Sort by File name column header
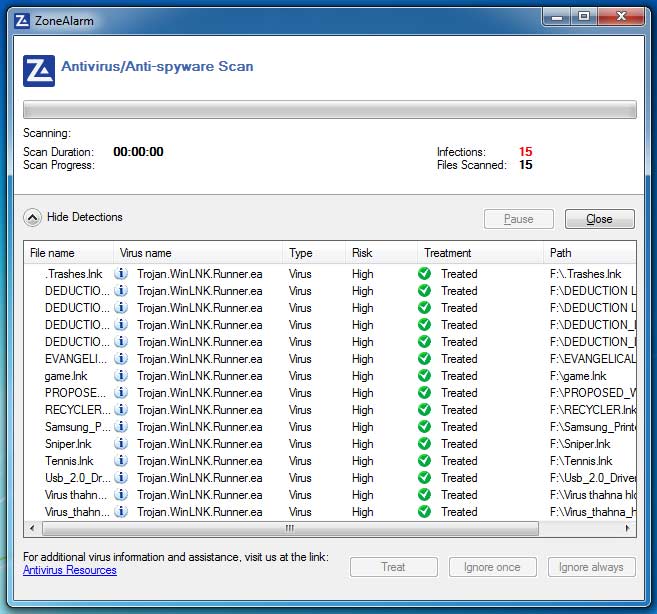 click(x=69, y=253)
